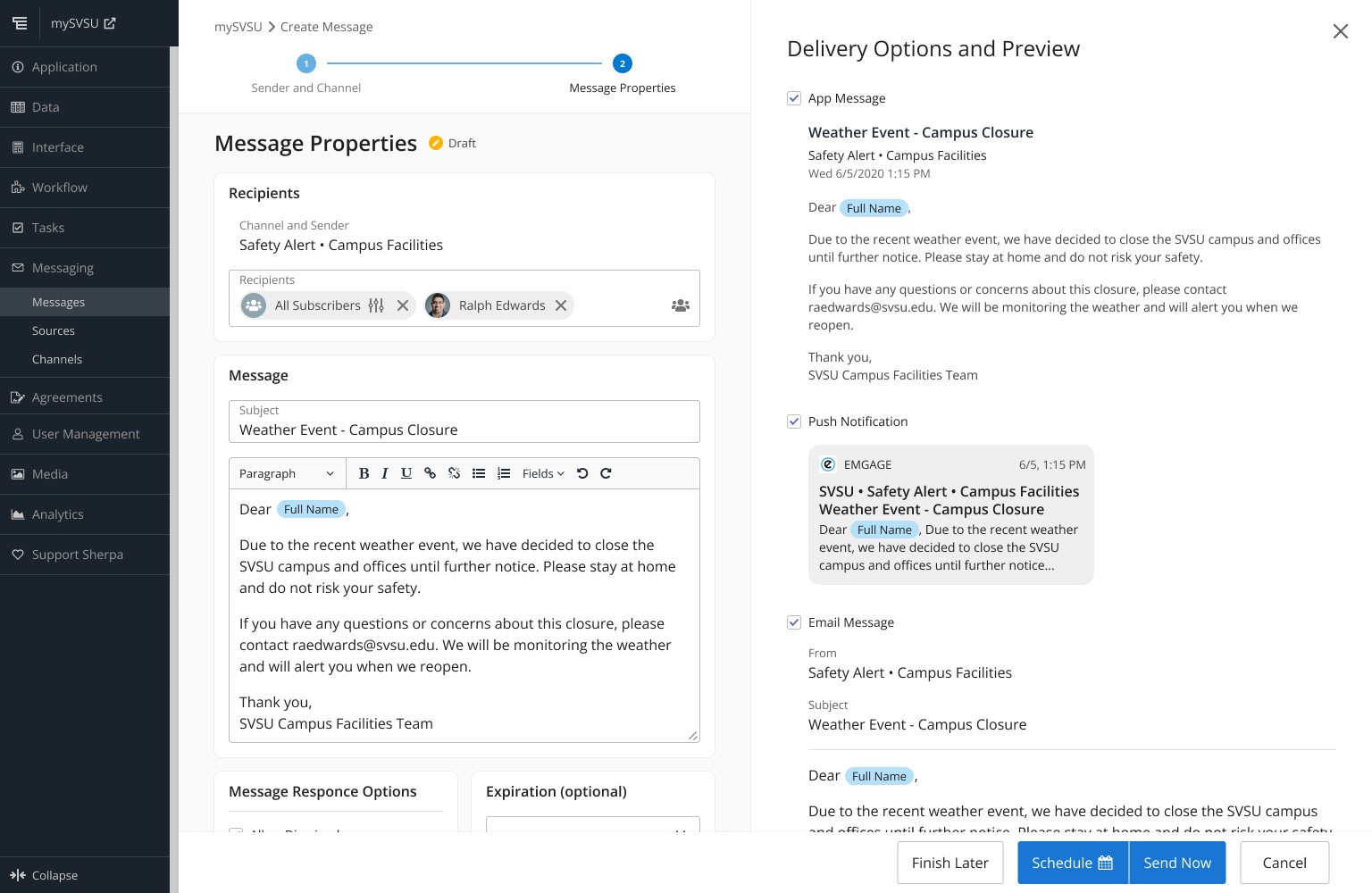Open Tasks in the sidebar
1372x893 pixels.
85,228
